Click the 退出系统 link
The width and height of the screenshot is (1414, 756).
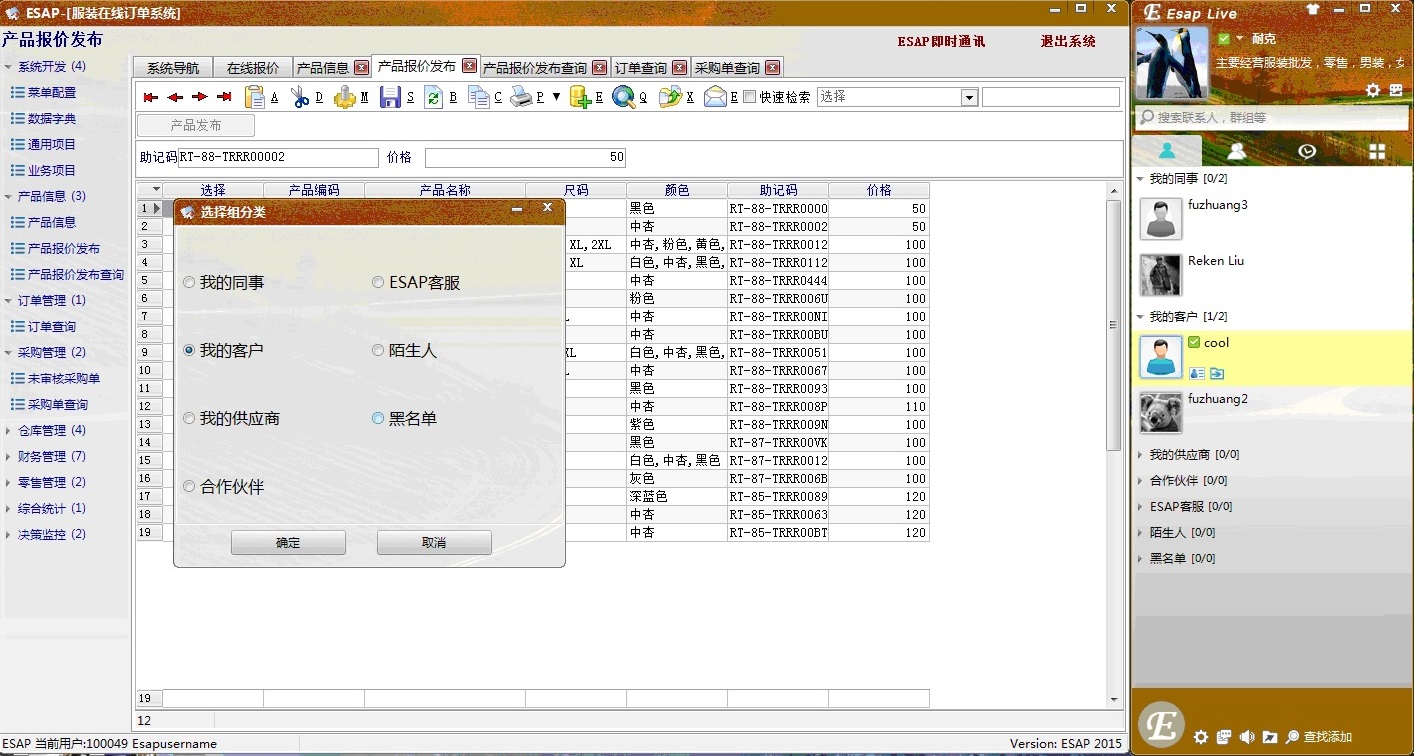click(1067, 42)
